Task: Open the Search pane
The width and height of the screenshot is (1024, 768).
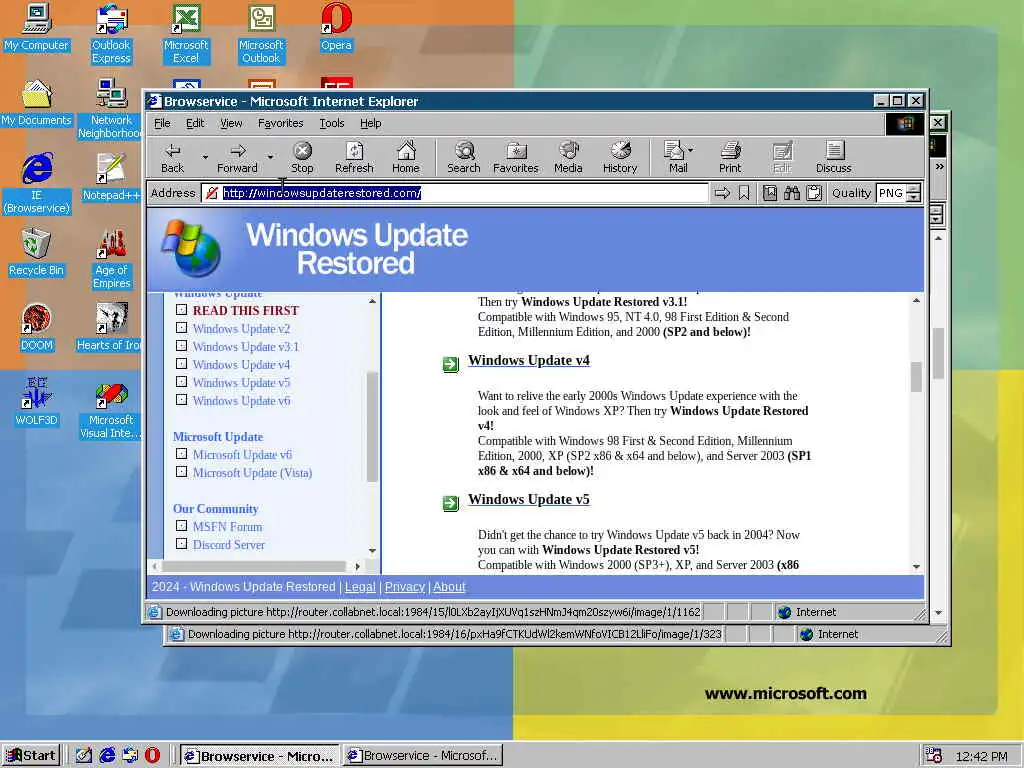Action: point(464,158)
